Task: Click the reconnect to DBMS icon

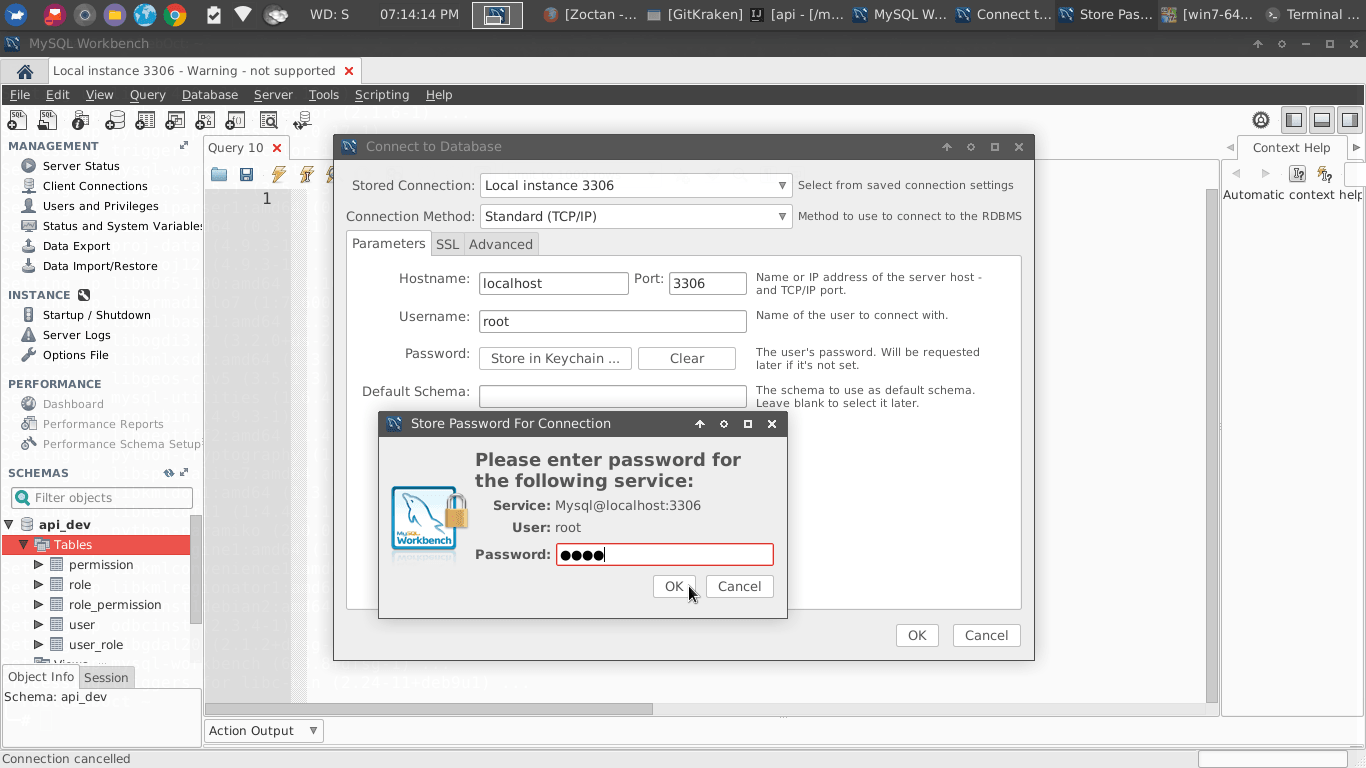Action: (x=302, y=120)
